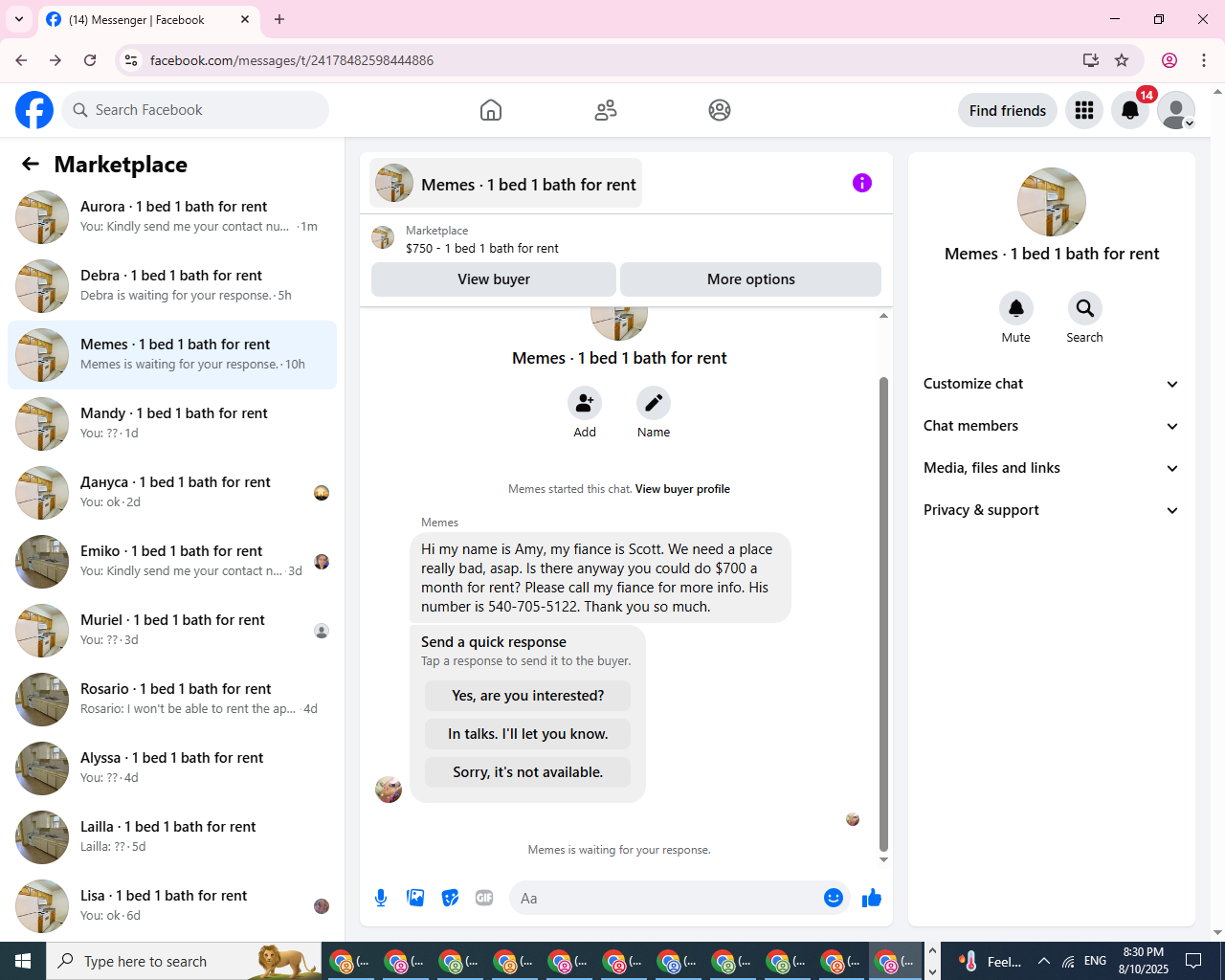Expand Privacy & support section
The width and height of the screenshot is (1225, 980).
coord(1051,510)
